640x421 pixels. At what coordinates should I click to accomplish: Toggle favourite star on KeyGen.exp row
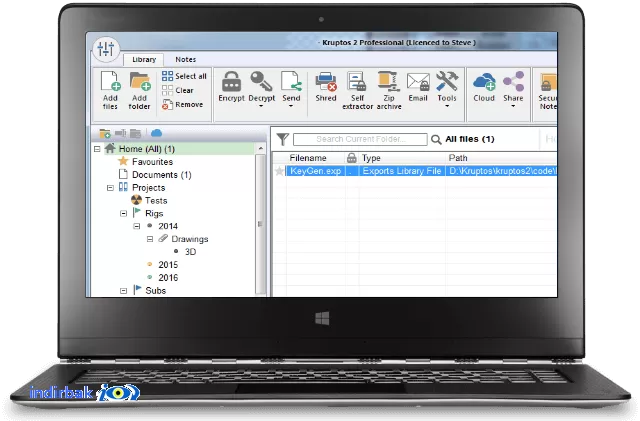[x=280, y=171]
